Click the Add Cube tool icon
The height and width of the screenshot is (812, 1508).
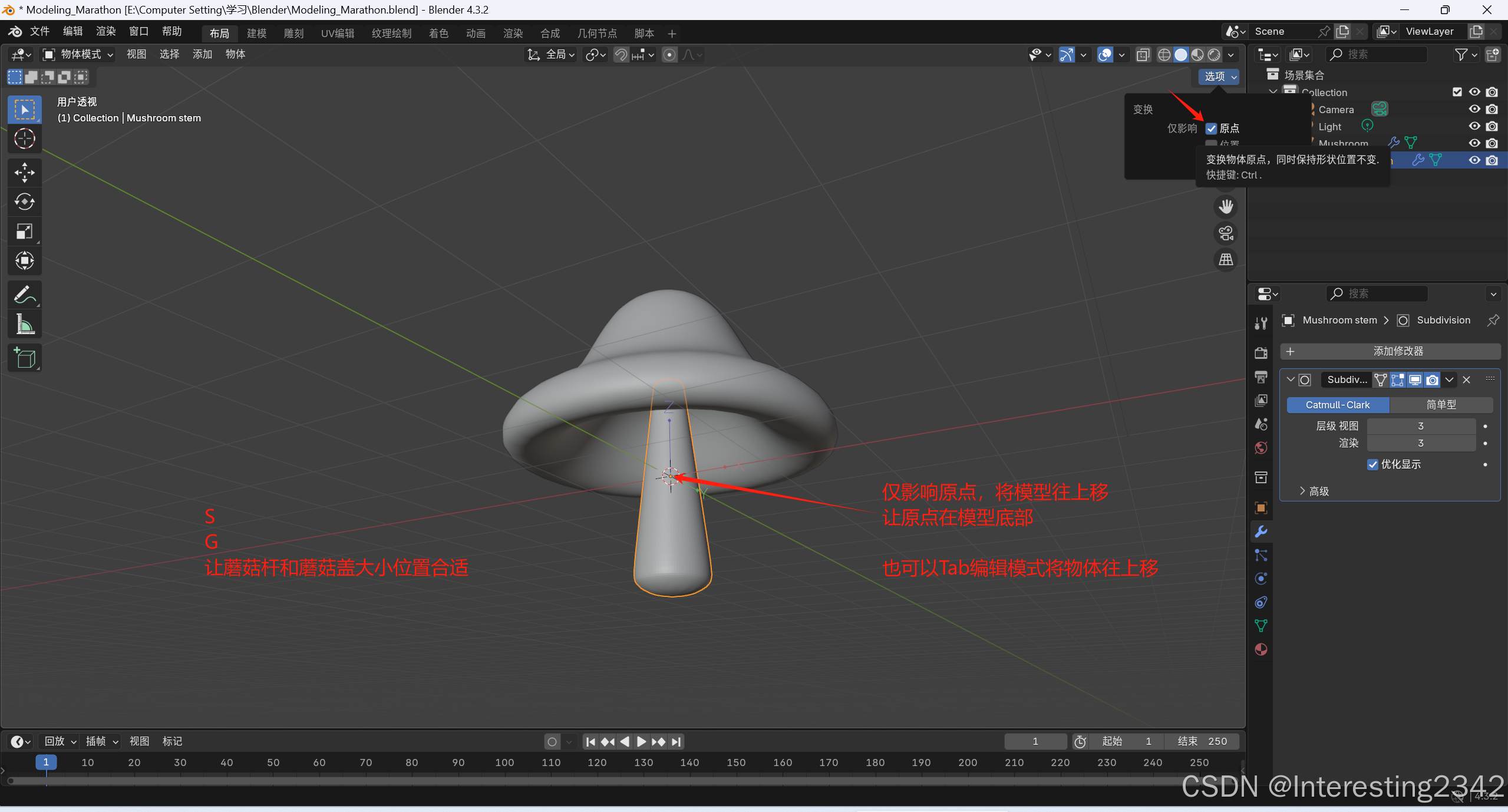pos(24,358)
